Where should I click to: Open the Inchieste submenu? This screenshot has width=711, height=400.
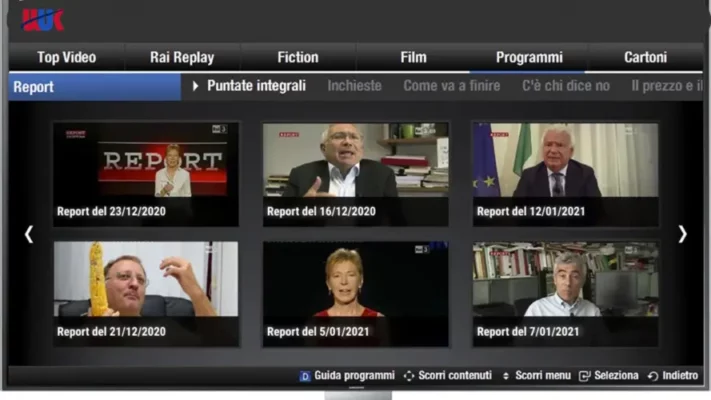[355, 86]
